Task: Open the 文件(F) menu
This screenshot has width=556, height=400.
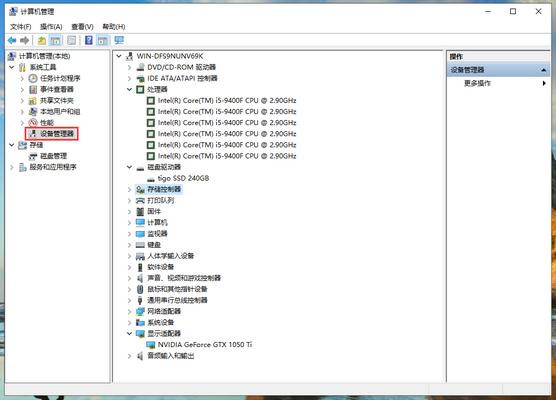Action: [21, 27]
